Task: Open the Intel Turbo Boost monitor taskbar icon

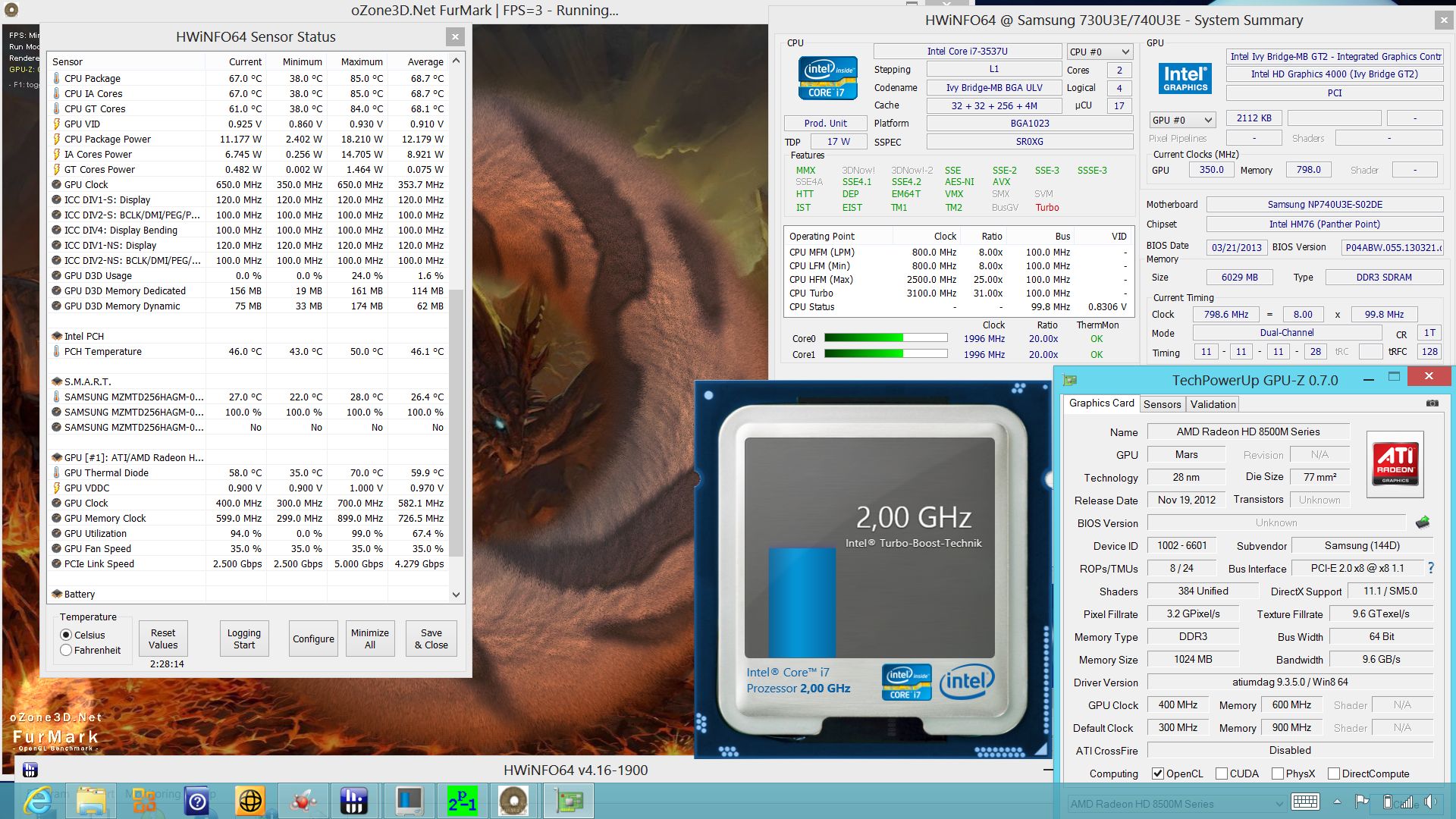Action: pyautogui.click(x=409, y=801)
